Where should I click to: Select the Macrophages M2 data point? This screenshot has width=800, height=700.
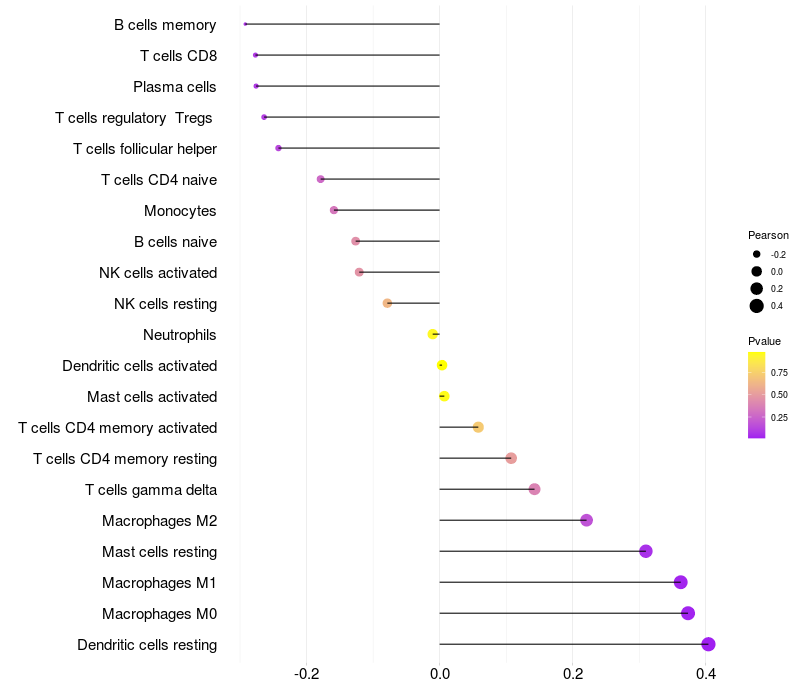pos(586,520)
